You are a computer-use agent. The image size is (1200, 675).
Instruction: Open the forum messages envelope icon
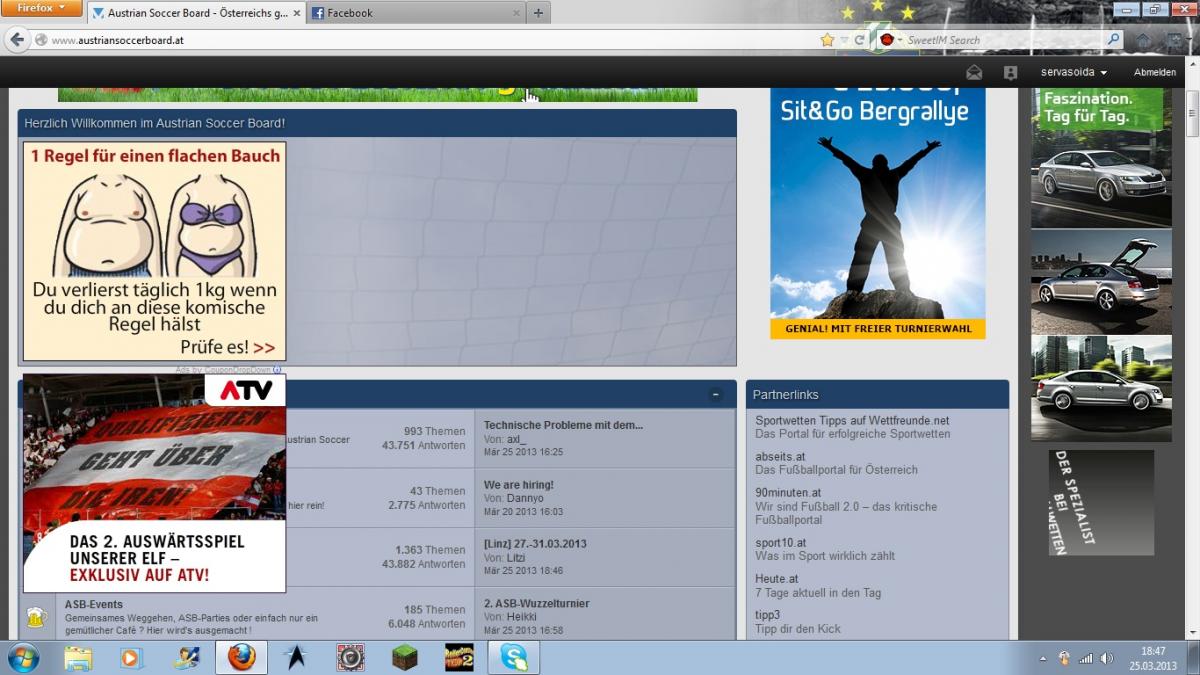coord(974,73)
